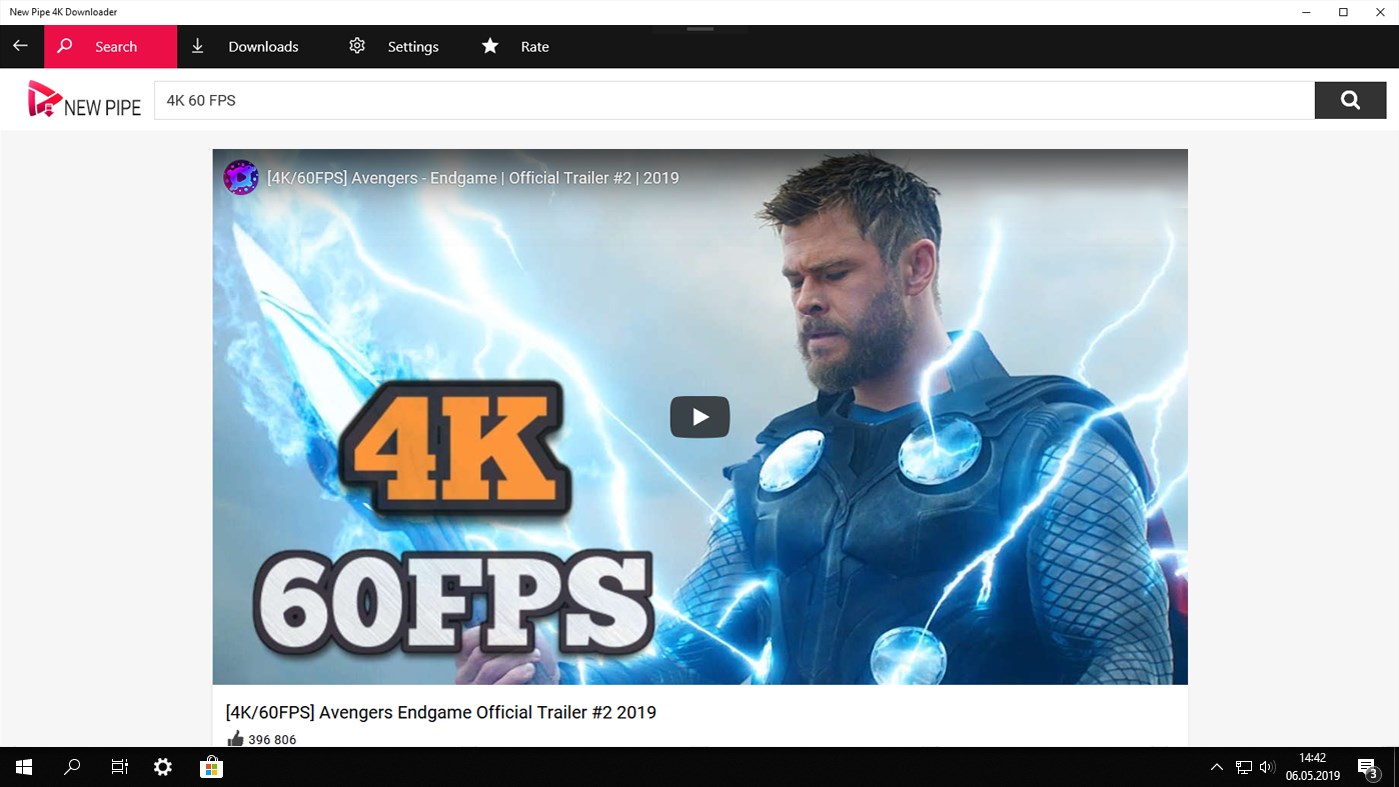The height and width of the screenshot is (787, 1399).
Task: Open Task View on the taskbar
Action: click(120, 767)
